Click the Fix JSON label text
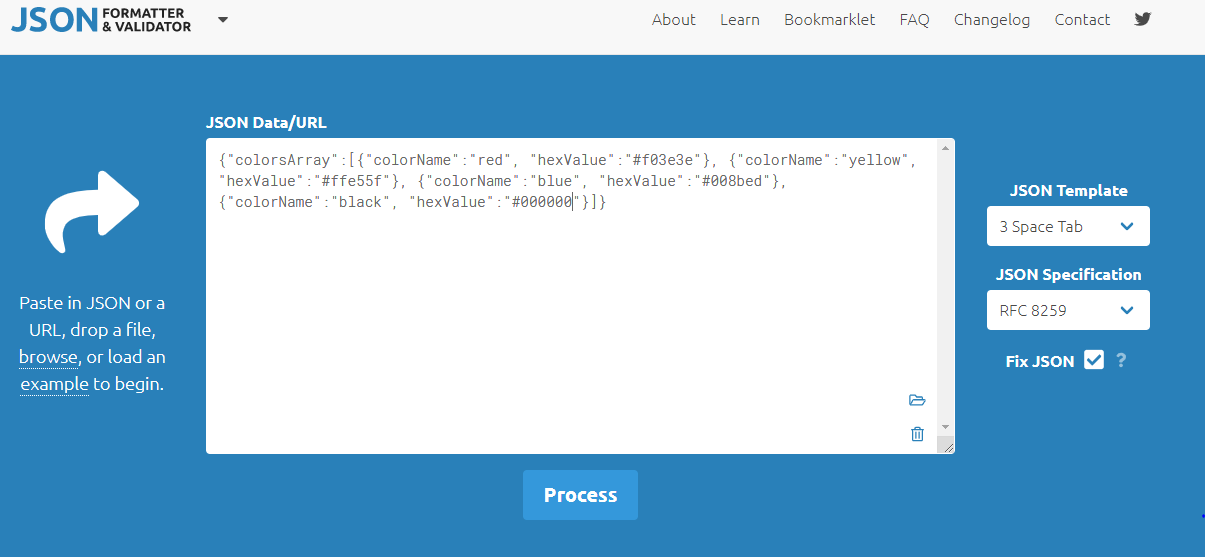 (1040, 361)
